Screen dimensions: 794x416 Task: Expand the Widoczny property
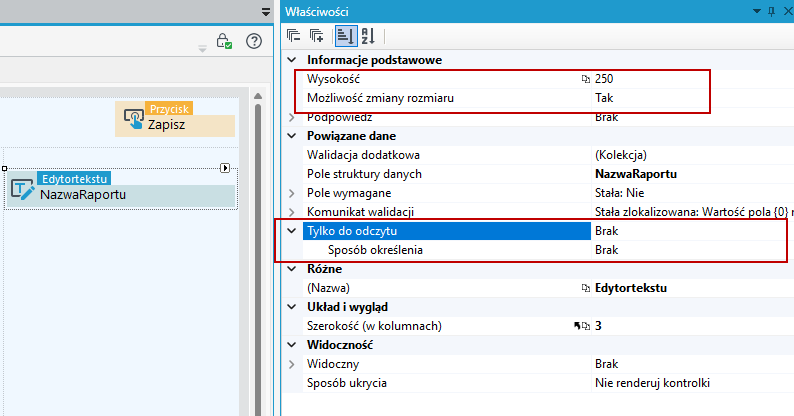click(292, 364)
